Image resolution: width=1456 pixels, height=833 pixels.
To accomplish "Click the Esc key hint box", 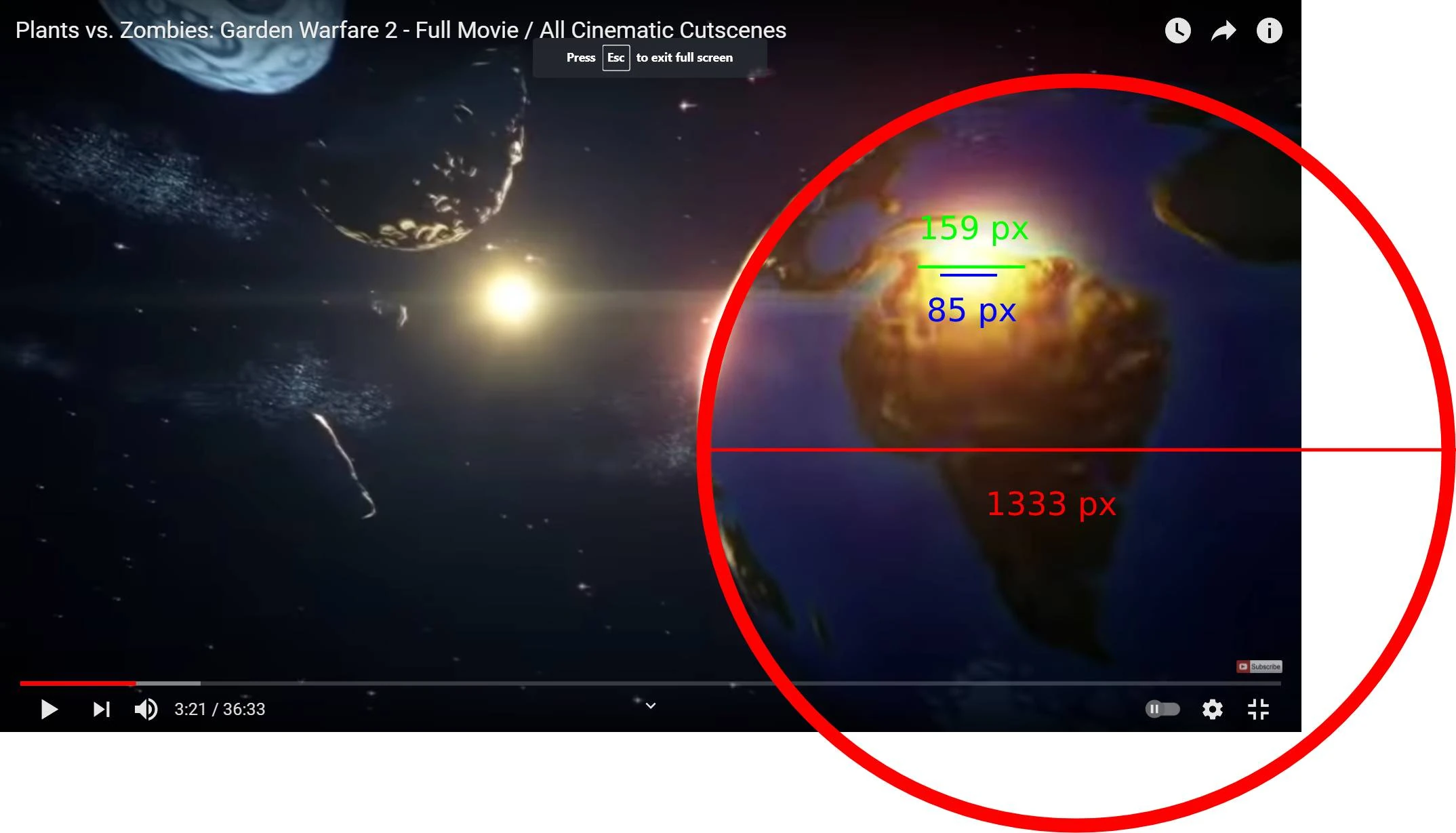I will pyautogui.click(x=615, y=58).
